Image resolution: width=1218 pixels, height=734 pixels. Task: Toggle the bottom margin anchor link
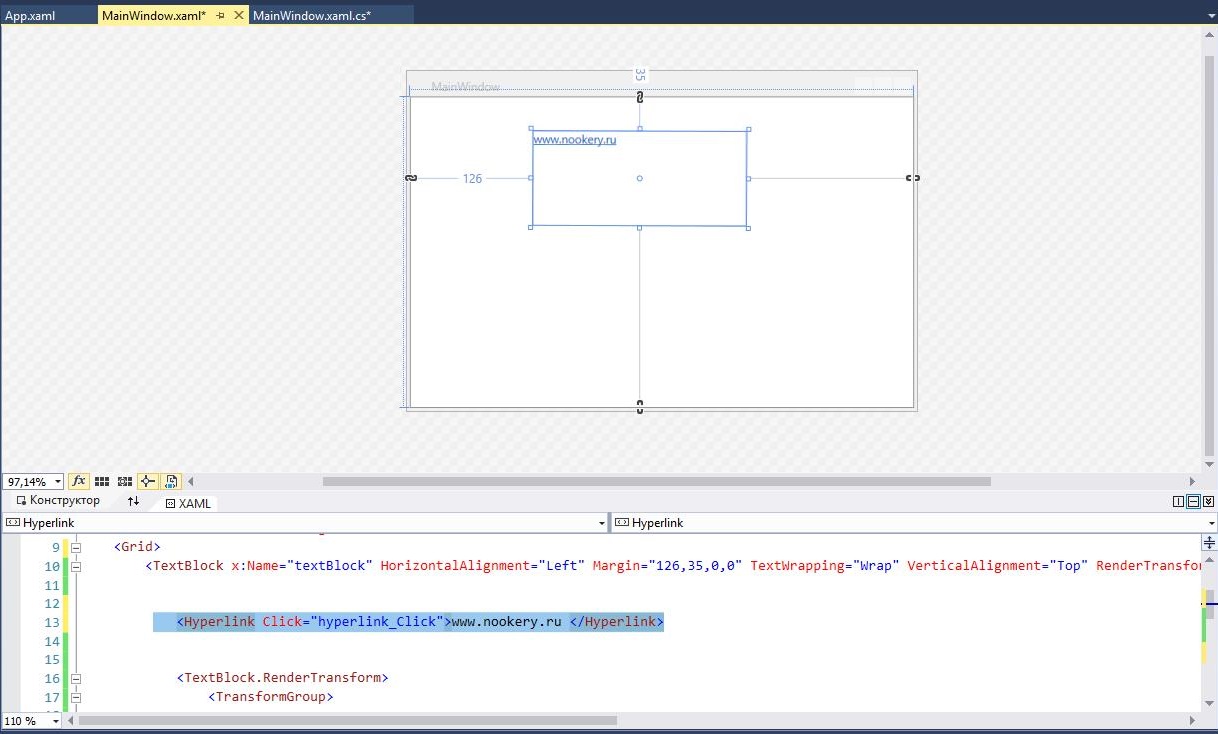point(640,407)
